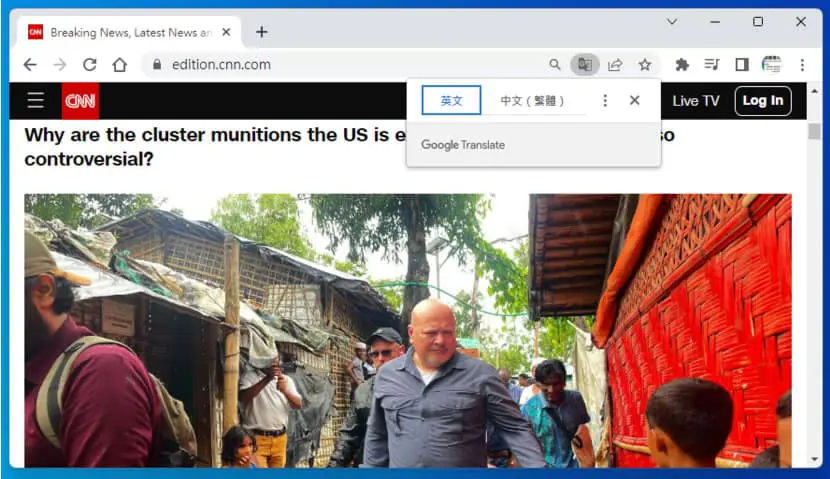This screenshot has width=830, height=479.
Task: Toggle the browser side panel icon
Action: 742,65
